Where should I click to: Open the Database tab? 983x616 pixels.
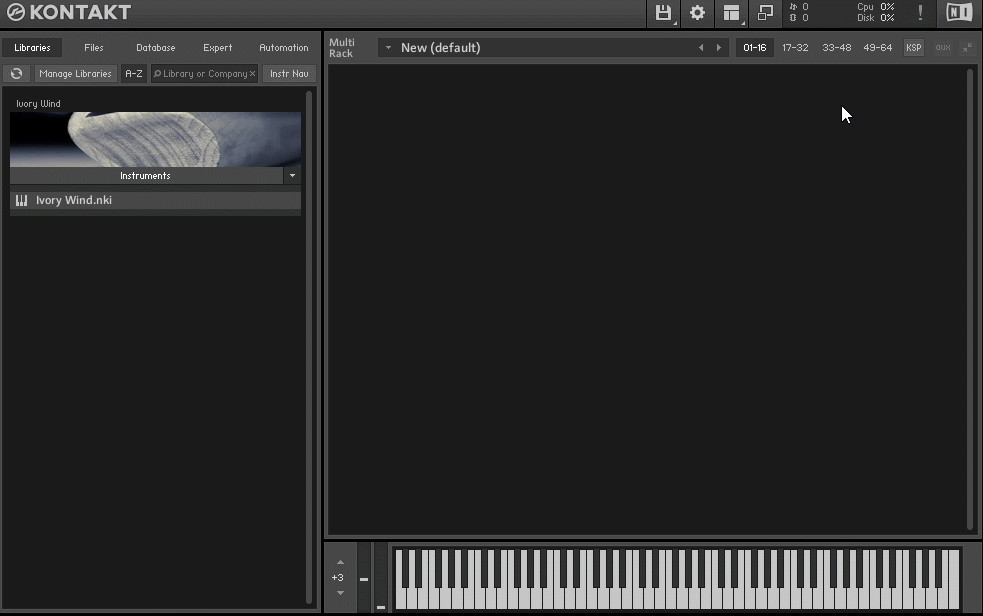point(155,48)
